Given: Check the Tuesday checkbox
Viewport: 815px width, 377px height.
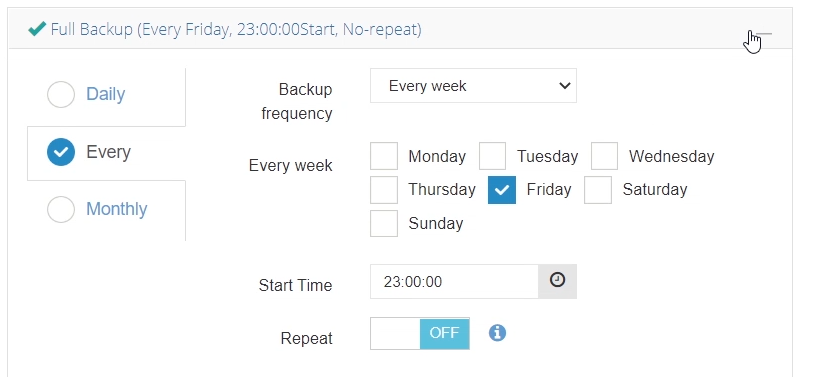Looking at the screenshot, I should 492,156.
